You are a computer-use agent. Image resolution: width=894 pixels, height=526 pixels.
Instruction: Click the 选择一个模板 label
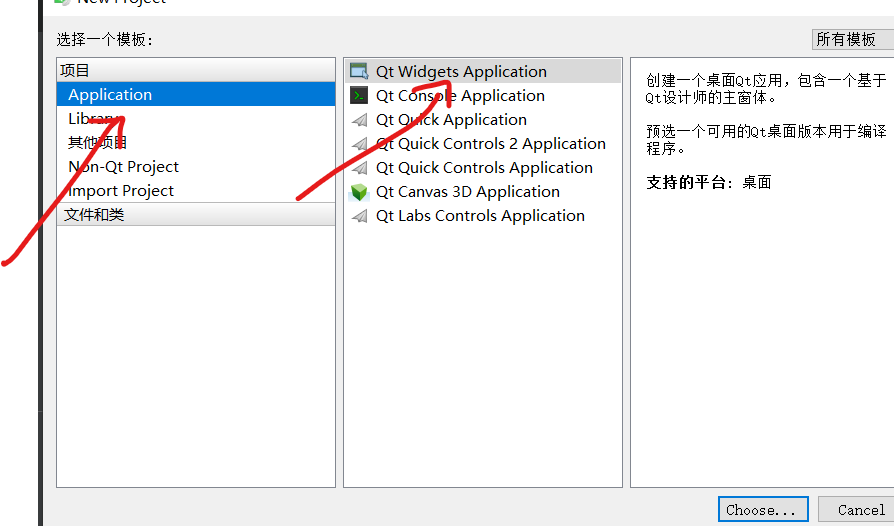coord(105,39)
